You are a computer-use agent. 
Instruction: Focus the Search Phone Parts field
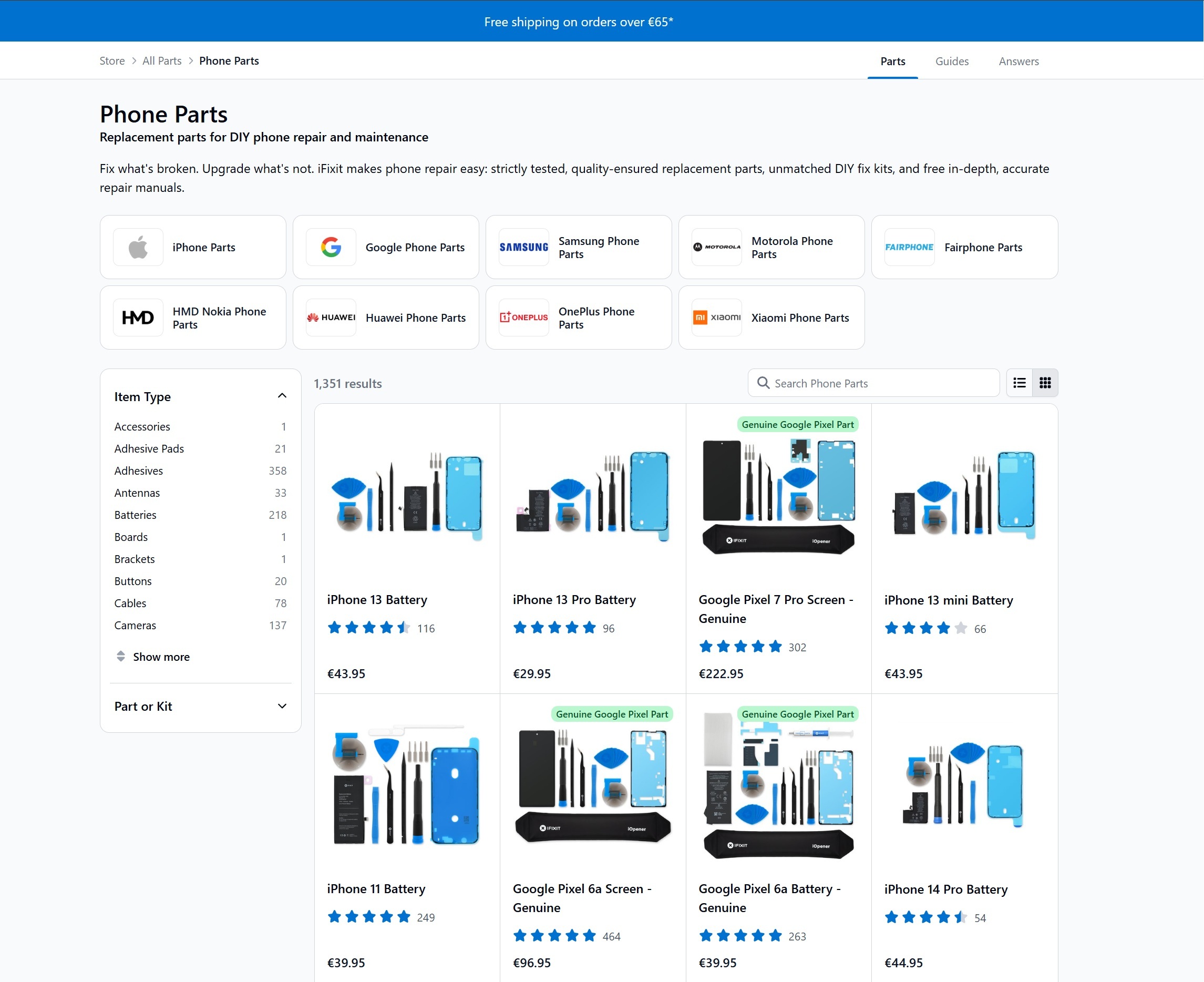point(882,383)
